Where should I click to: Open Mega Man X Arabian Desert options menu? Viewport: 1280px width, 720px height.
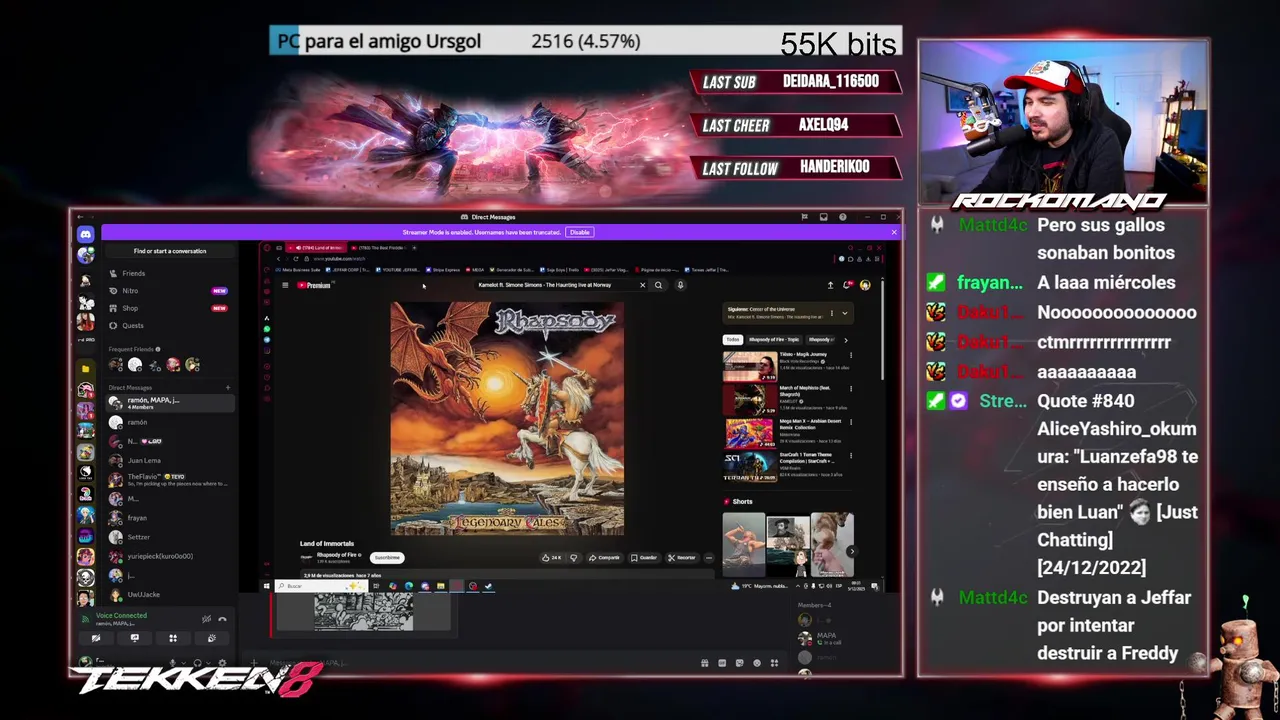point(851,423)
